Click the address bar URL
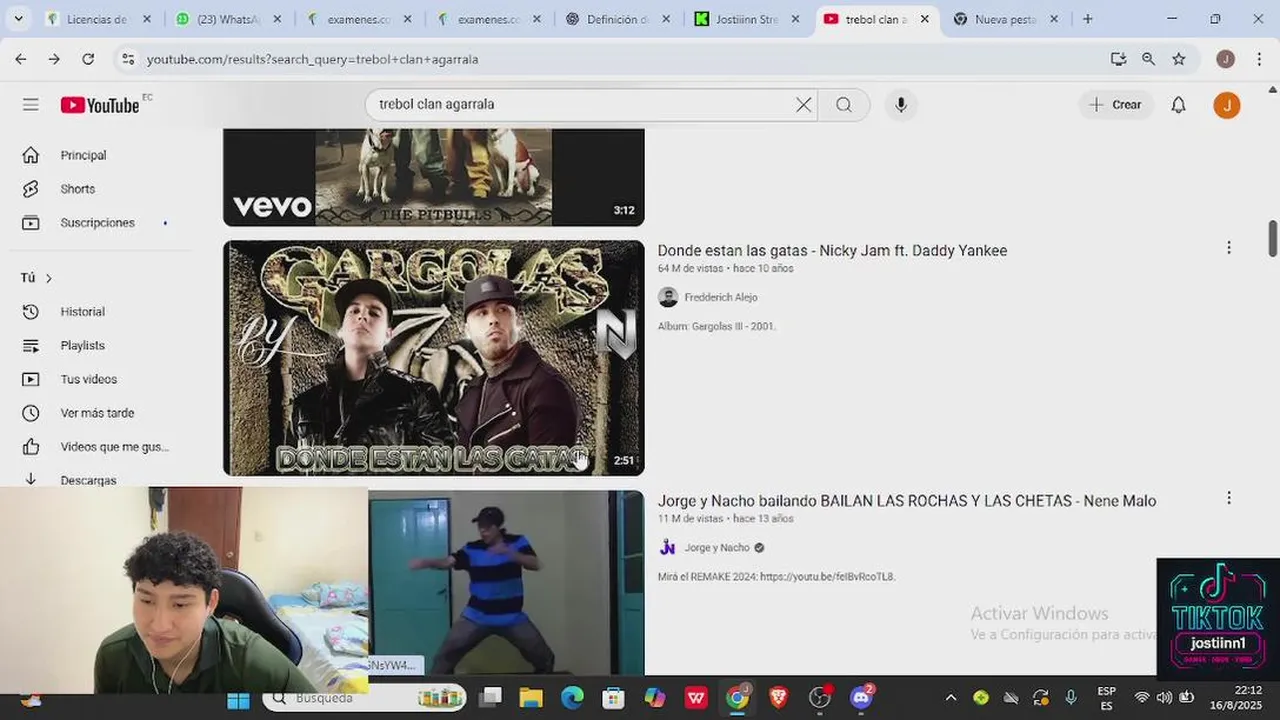Screen dimensions: 1280x720 click(x=312, y=59)
